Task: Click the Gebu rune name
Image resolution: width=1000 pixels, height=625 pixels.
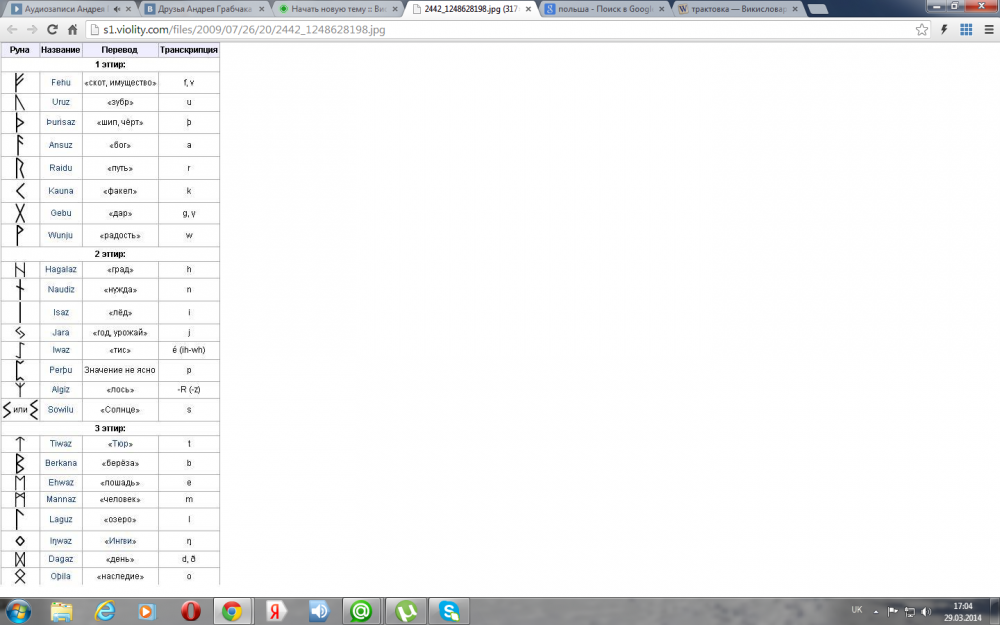Action: point(61,213)
